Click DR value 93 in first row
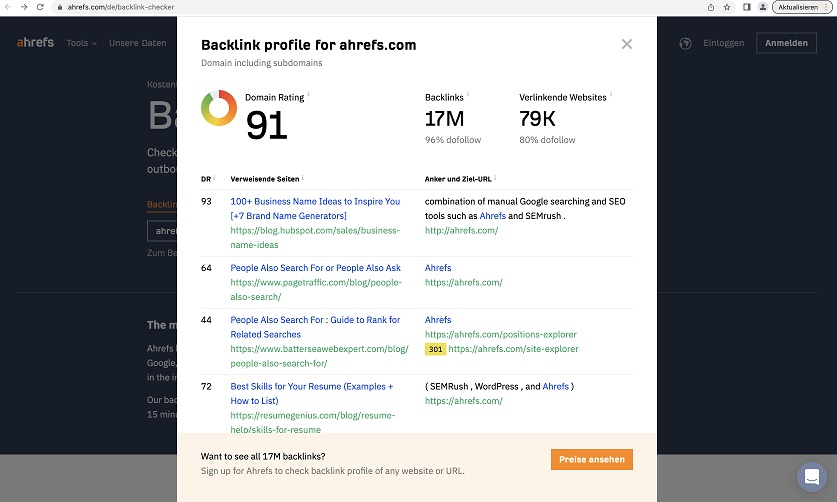This screenshot has height=502, width=837. [206, 201]
